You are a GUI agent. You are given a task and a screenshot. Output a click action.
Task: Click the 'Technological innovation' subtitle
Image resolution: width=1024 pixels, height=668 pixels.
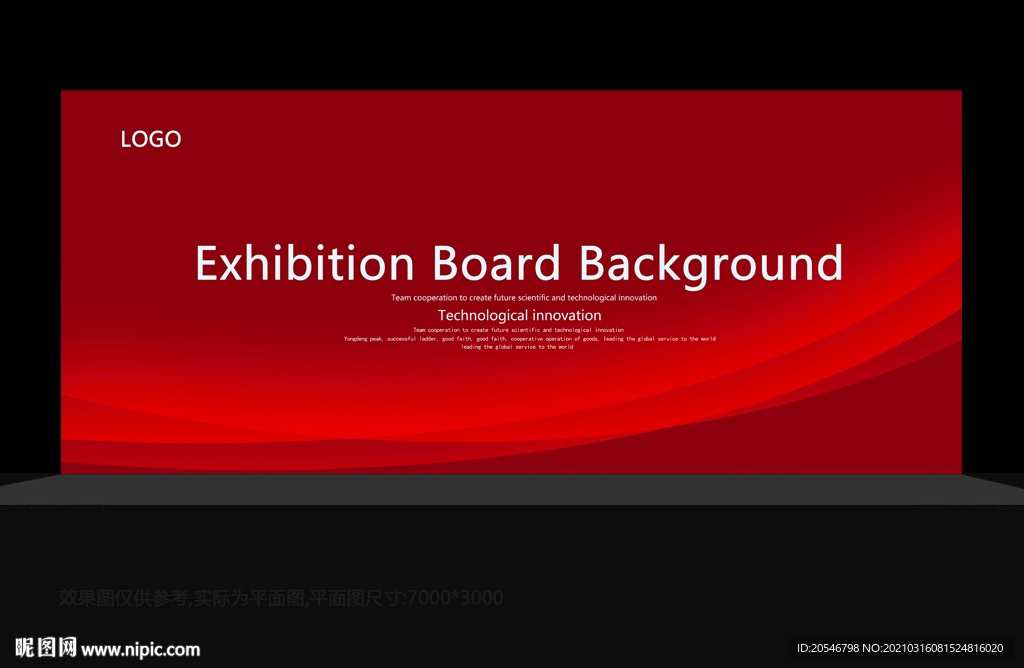(x=519, y=315)
